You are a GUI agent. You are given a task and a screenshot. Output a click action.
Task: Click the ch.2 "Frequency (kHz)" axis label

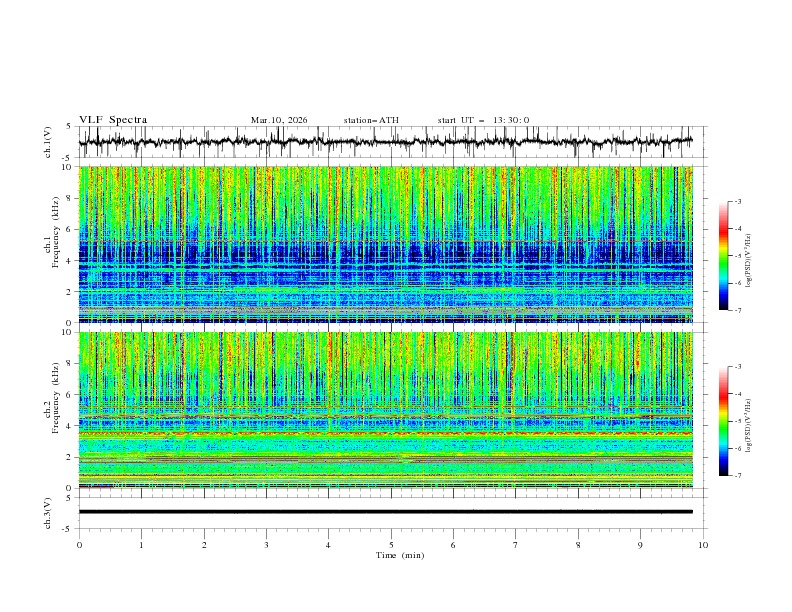tap(56, 398)
